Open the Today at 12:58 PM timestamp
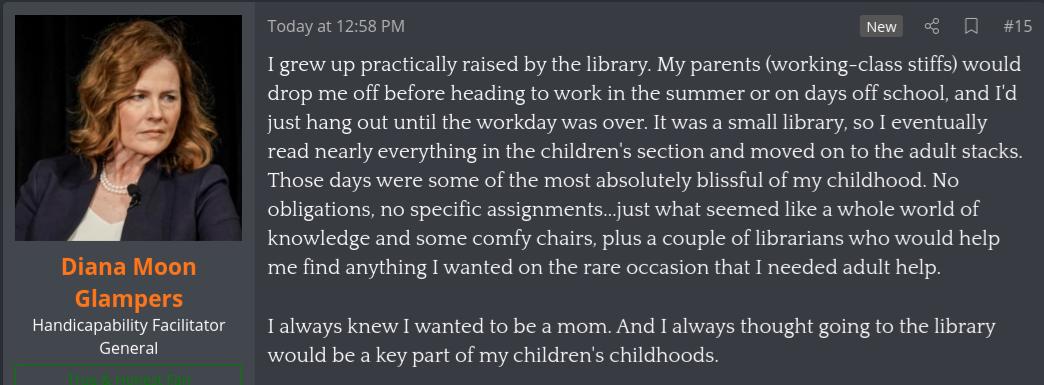1044x385 pixels. tap(336, 27)
